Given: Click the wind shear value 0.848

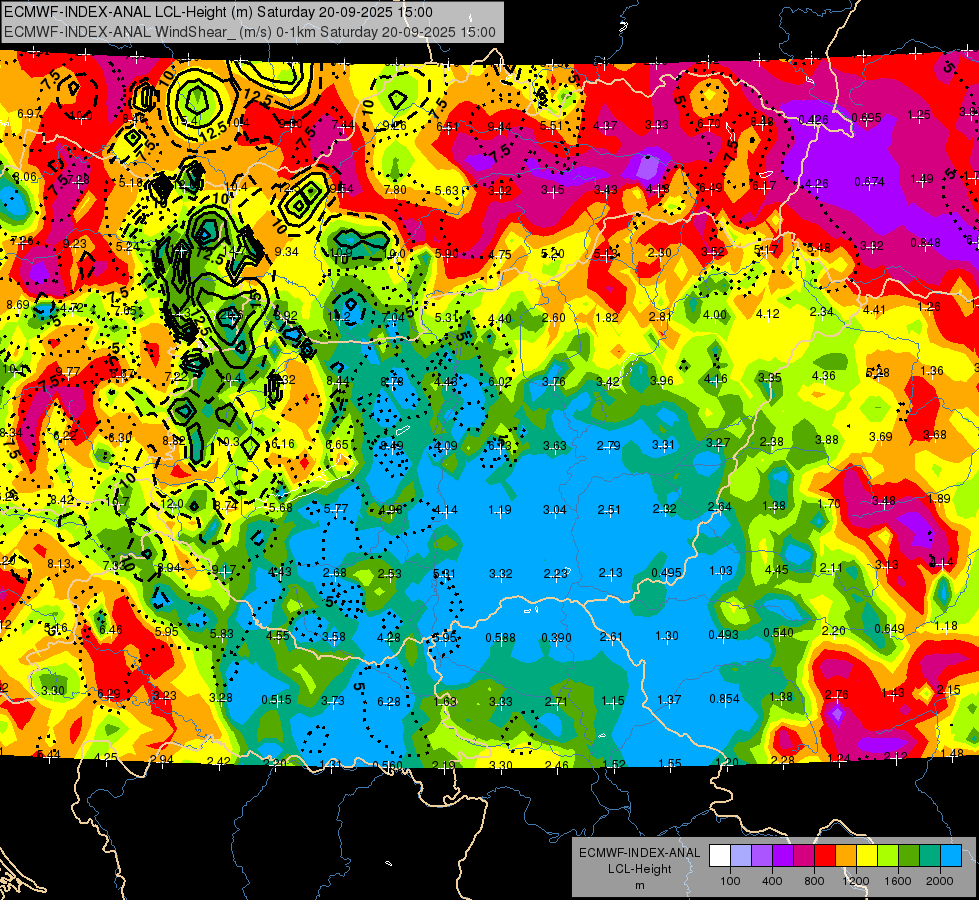Looking at the screenshot, I should (x=925, y=243).
